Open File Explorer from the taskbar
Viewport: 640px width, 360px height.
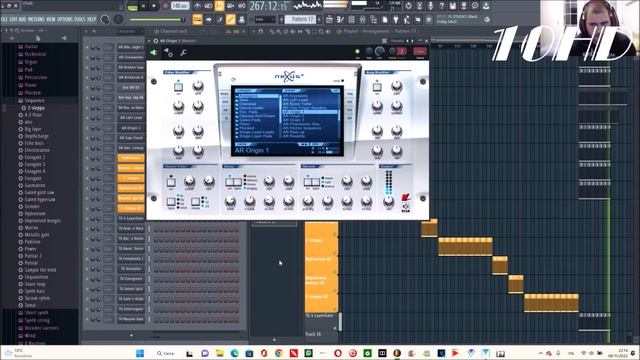click(220, 353)
